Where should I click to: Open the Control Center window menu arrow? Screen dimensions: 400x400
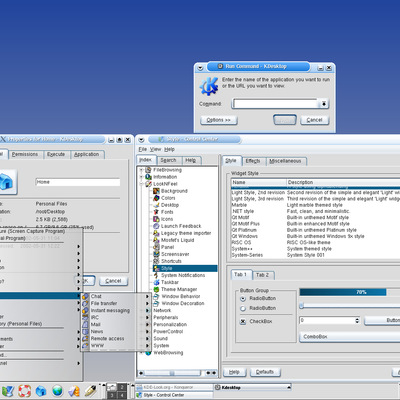click(141, 140)
